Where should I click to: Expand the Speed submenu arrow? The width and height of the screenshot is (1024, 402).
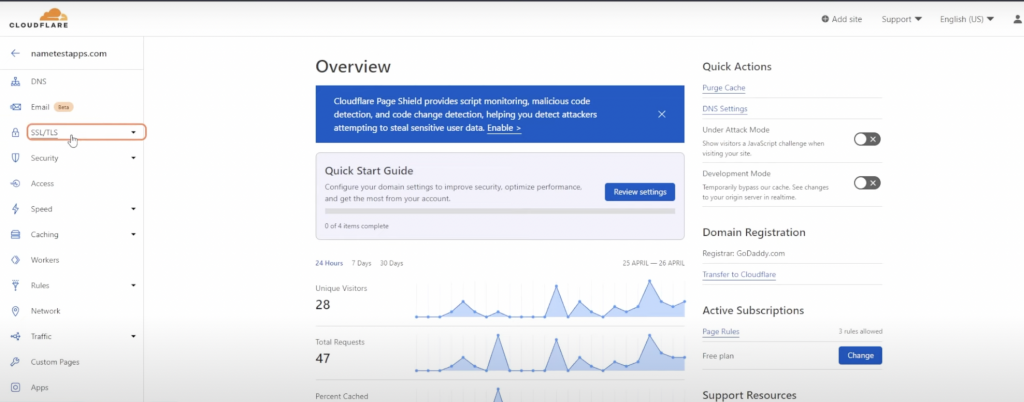133,209
